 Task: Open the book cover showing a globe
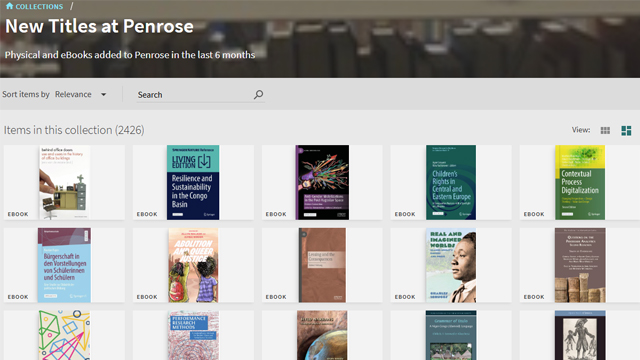[322, 336]
